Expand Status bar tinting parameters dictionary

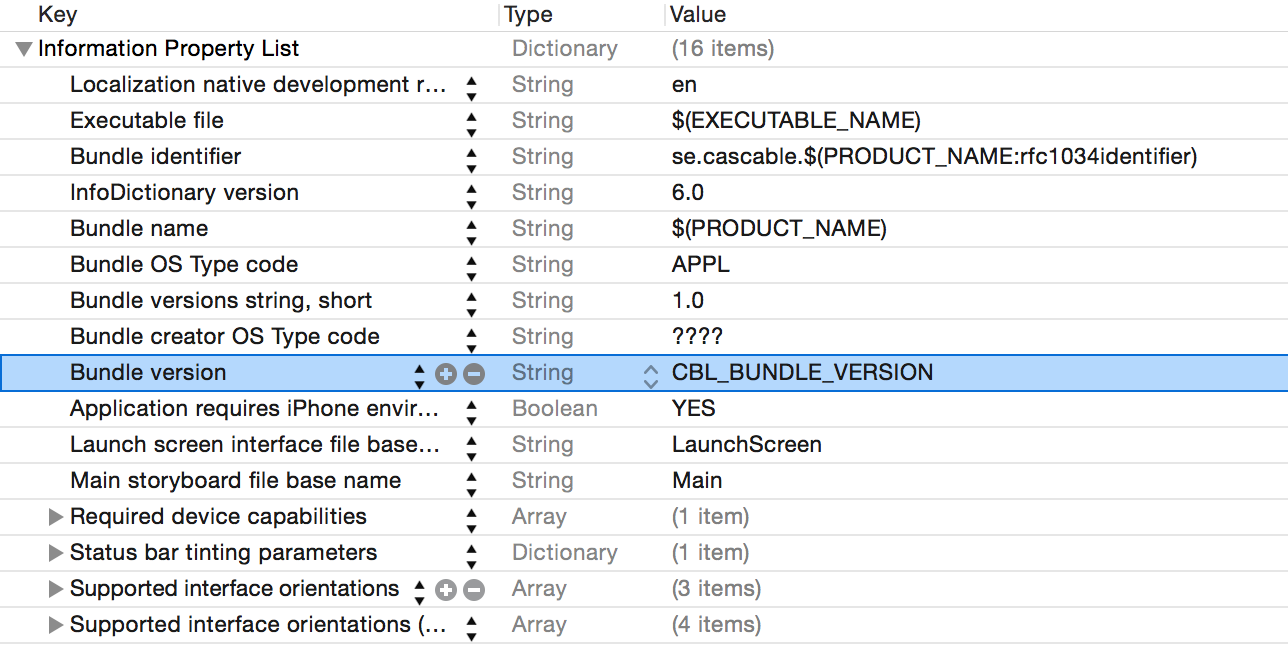click(56, 553)
